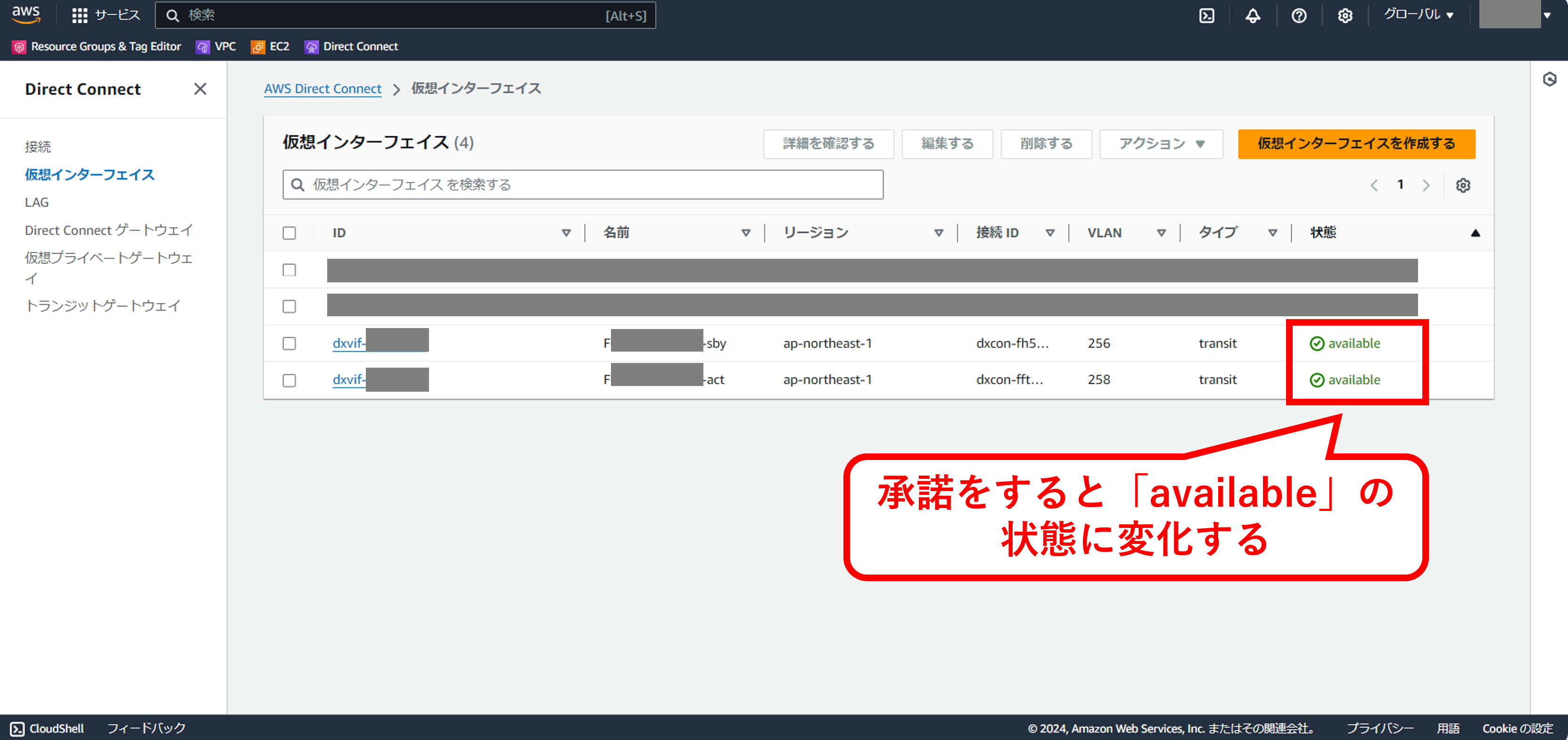The width and height of the screenshot is (1568, 740).
Task: Open CloudShell from the top bar icon
Action: (x=1206, y=15)
